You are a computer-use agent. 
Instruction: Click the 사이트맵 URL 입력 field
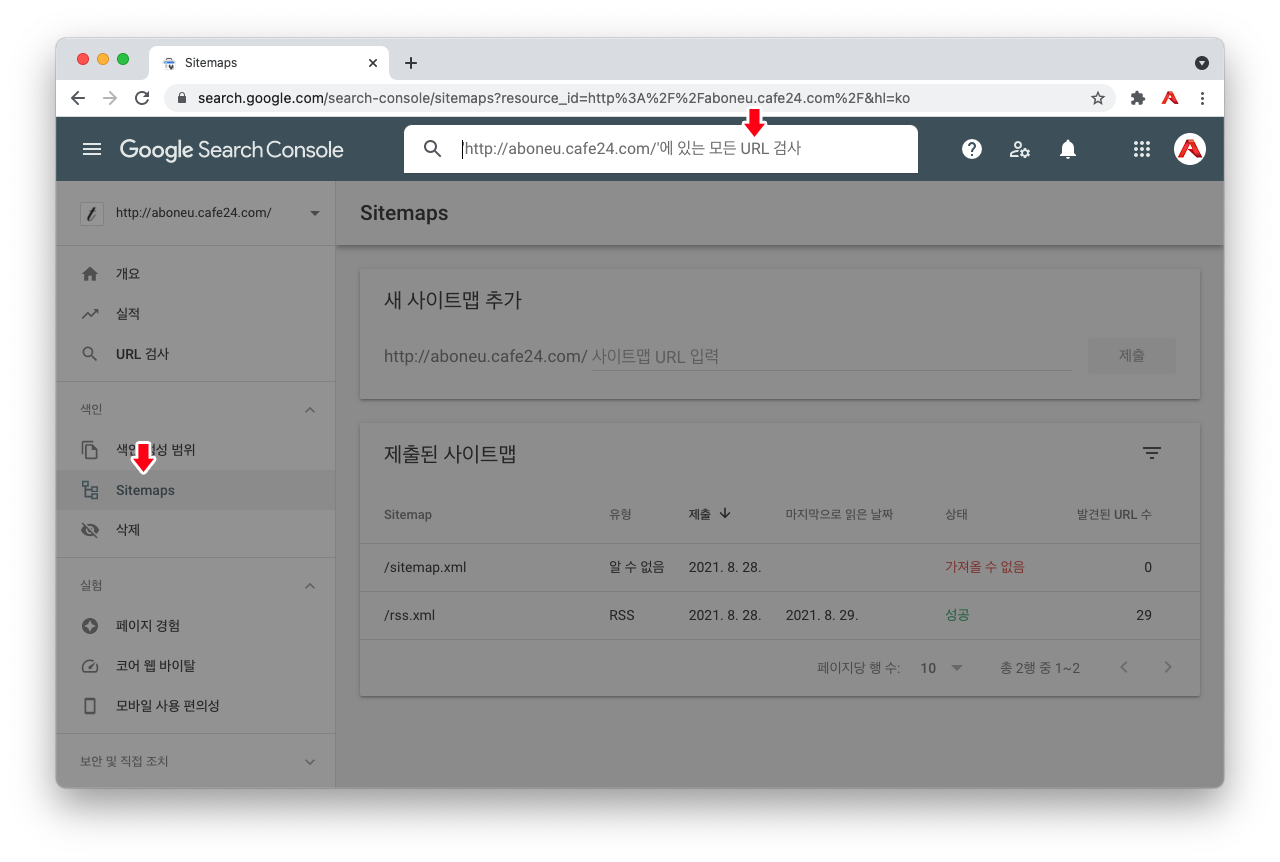(x=831, y=356)
